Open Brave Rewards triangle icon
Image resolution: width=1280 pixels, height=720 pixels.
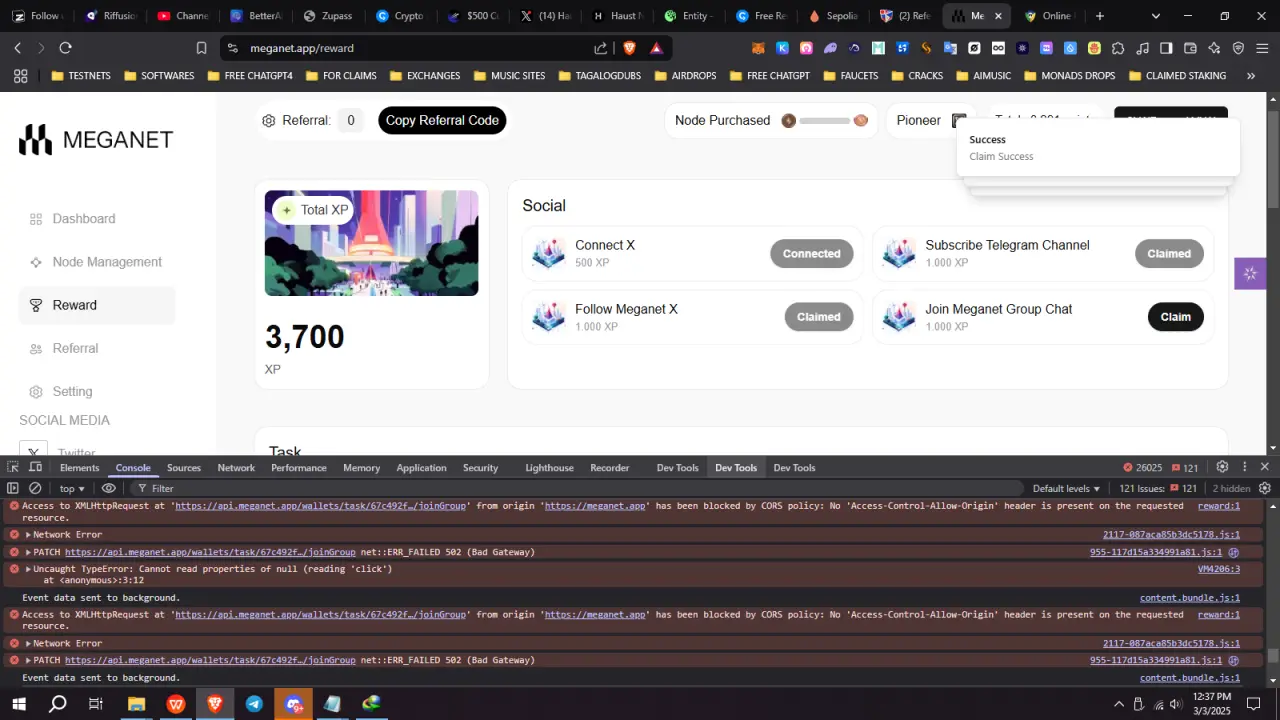[x=656, y=48]
